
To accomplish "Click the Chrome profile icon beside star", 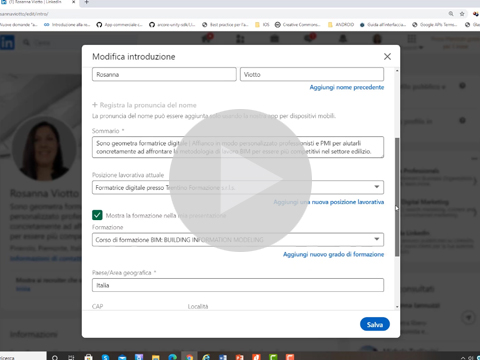I will coord(476,14).
